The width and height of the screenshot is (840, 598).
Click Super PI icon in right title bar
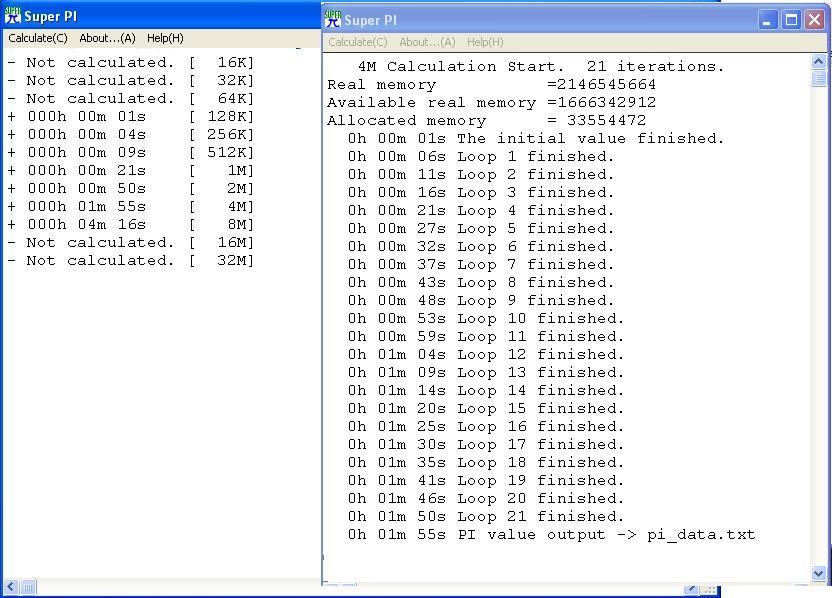(333, 19)
